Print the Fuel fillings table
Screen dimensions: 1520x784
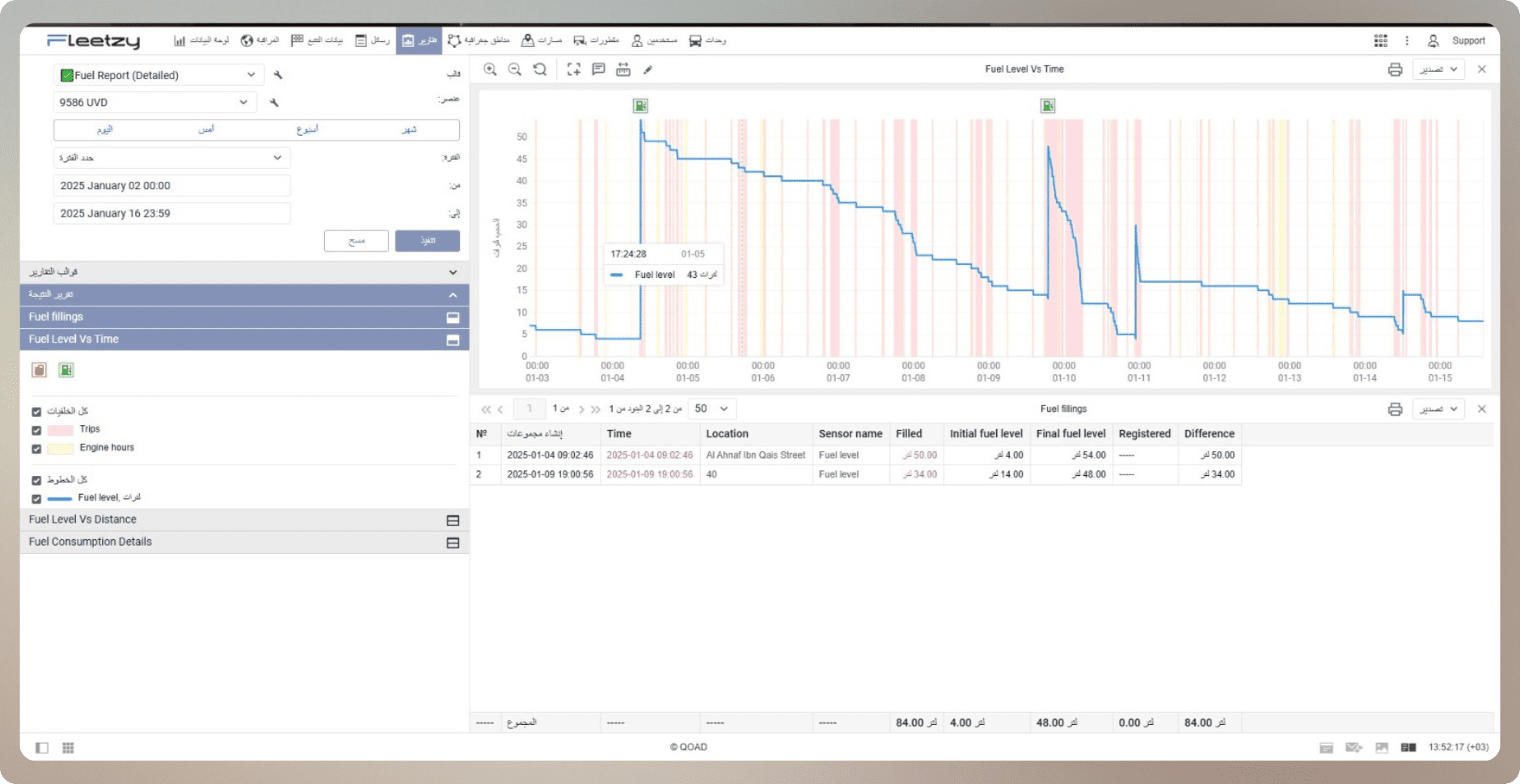pyautogui.click(x=1395, y=409)
